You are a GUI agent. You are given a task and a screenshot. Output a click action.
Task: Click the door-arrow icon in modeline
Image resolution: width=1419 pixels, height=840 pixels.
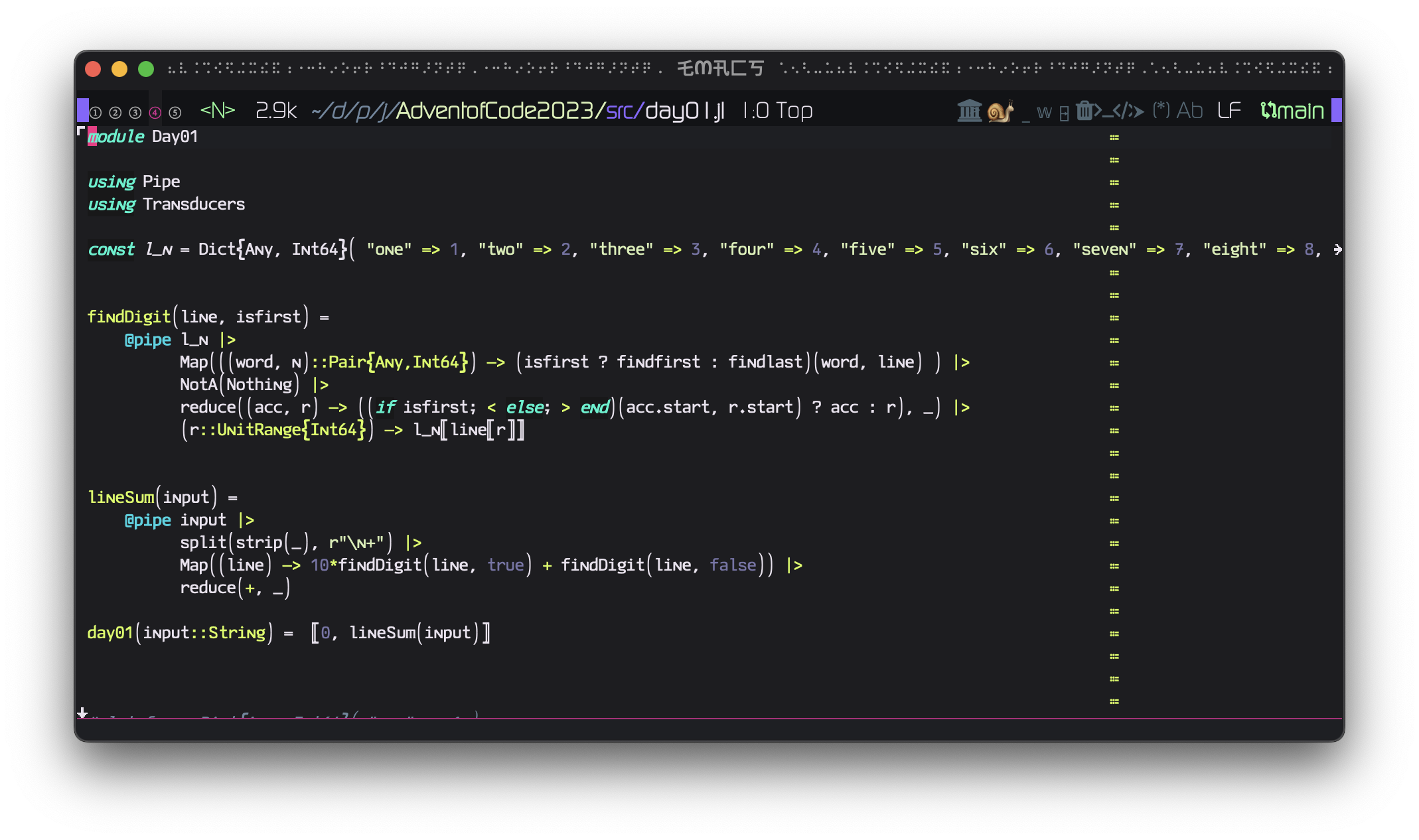(x=1064, y=113)
